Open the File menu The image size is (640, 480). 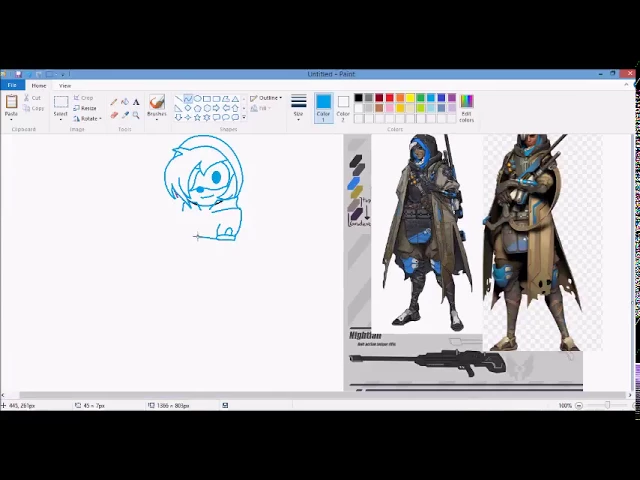tap(12, 85)
